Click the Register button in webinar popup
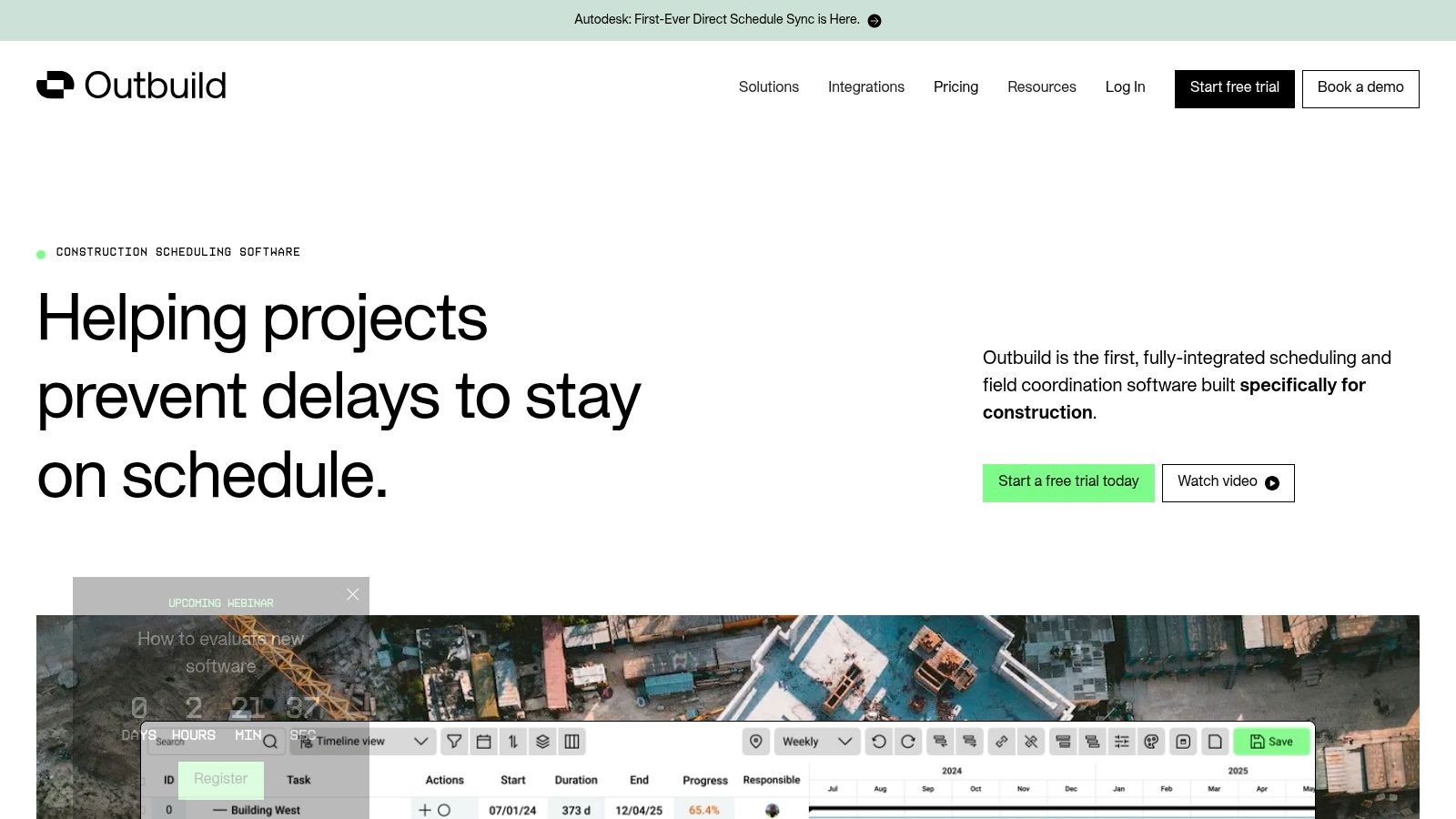This screenshot has height=819, width=1456. click(221, 780)
